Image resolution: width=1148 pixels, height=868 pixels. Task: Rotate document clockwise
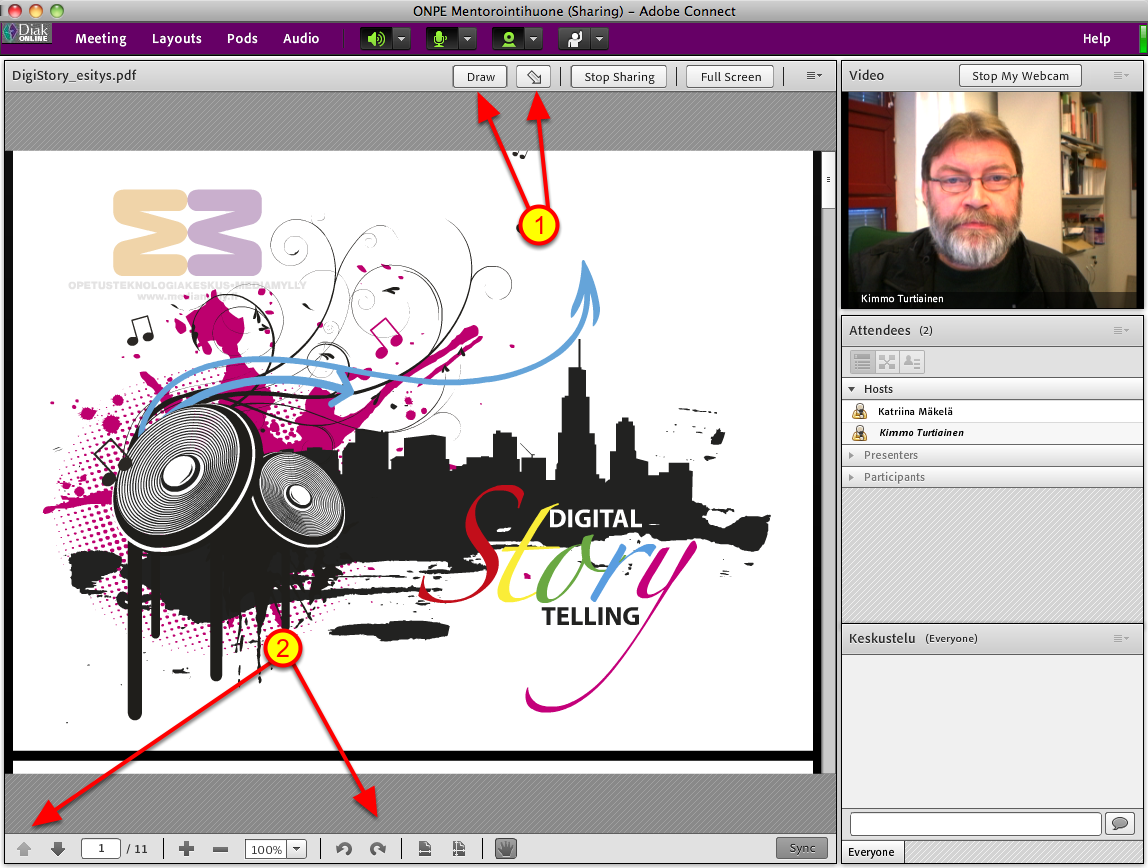378,849
